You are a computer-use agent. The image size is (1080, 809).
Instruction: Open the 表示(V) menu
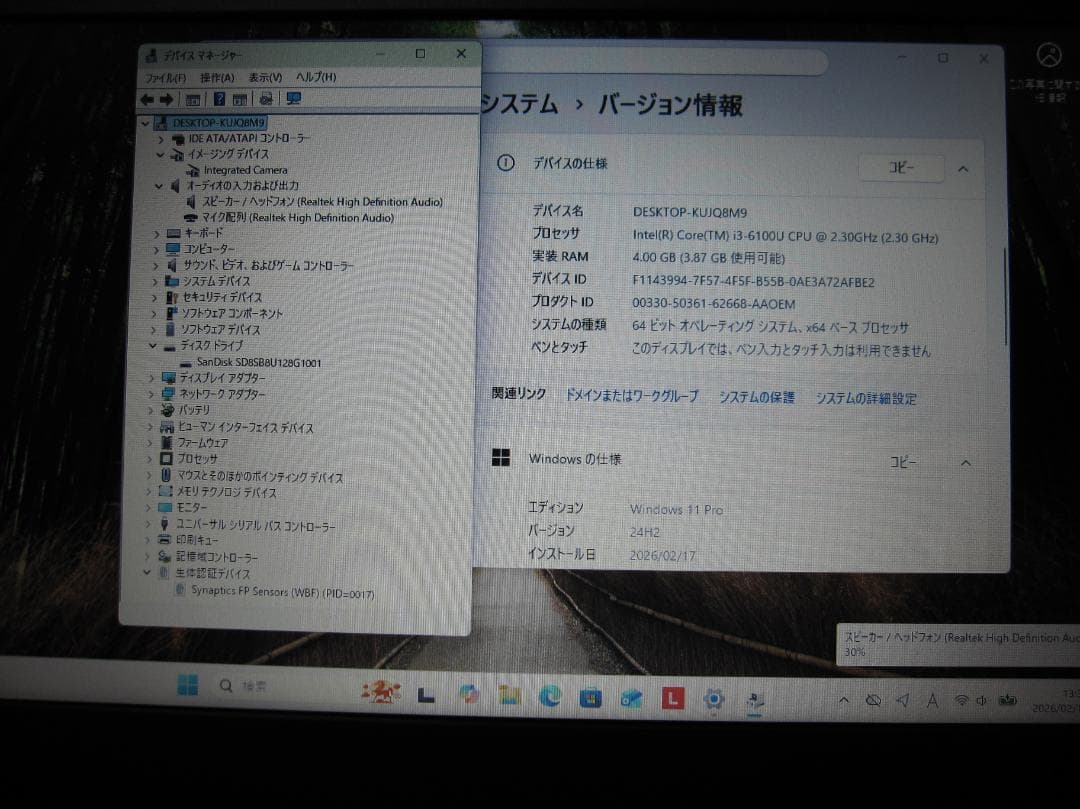[x=265, y=77]
